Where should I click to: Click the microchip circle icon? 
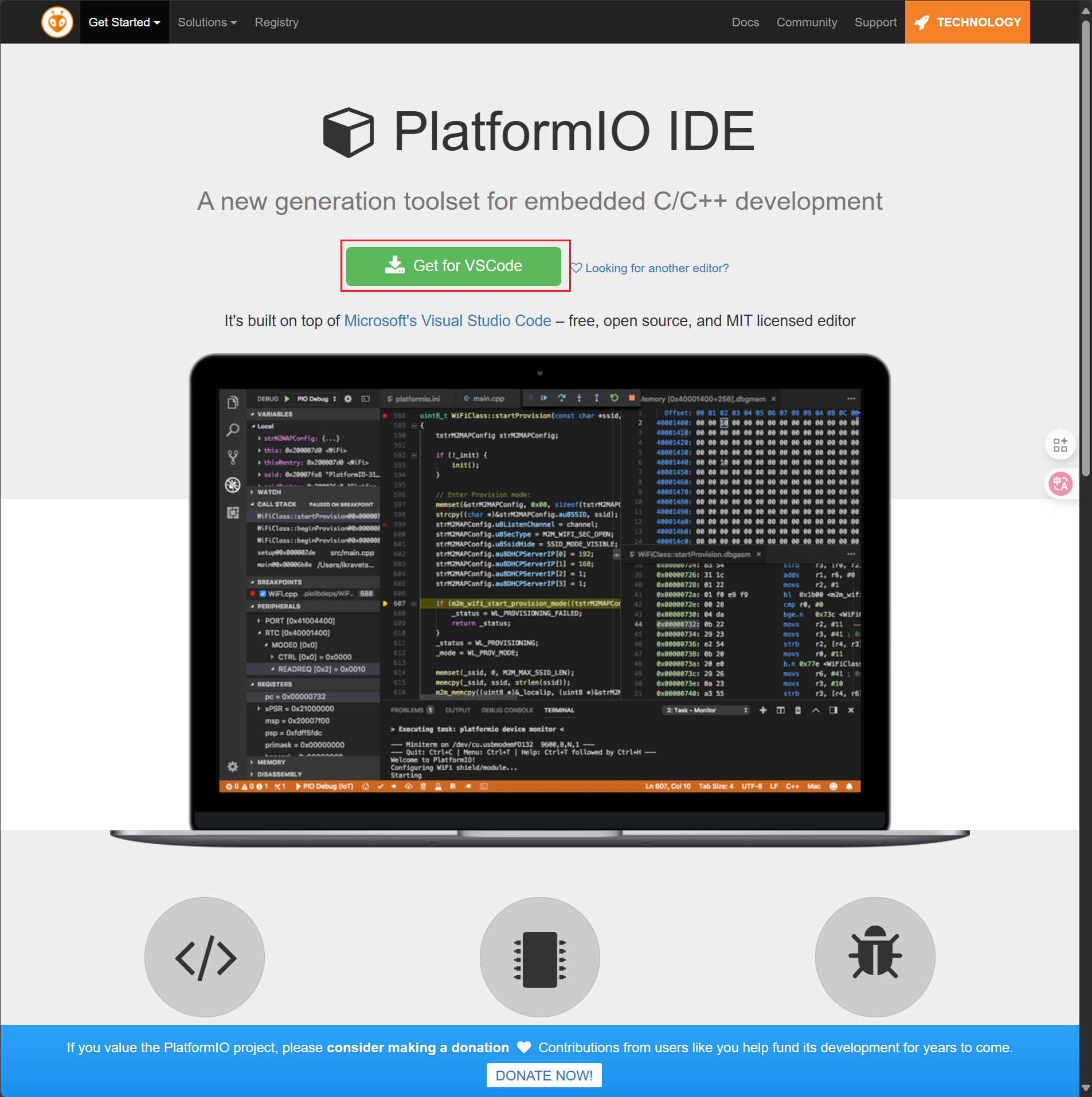click(539, 957)
